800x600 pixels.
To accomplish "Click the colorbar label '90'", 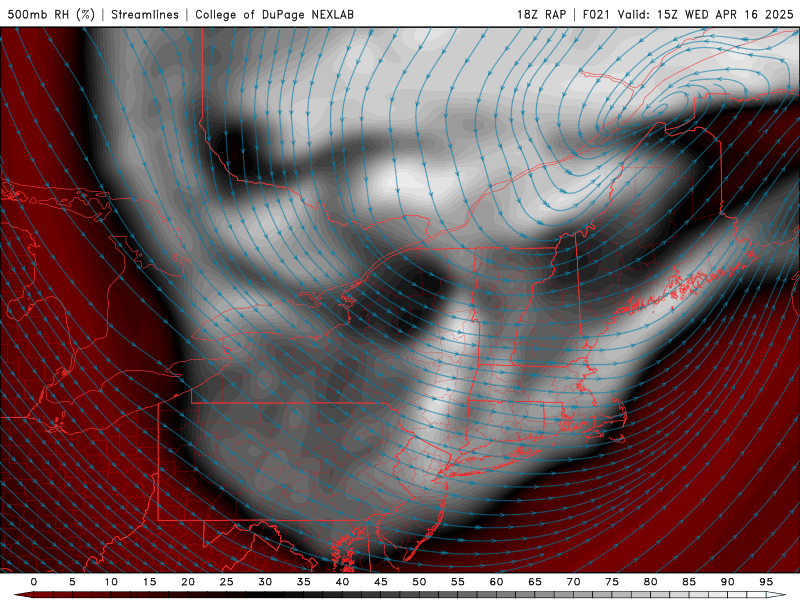I will pos(728,582).
